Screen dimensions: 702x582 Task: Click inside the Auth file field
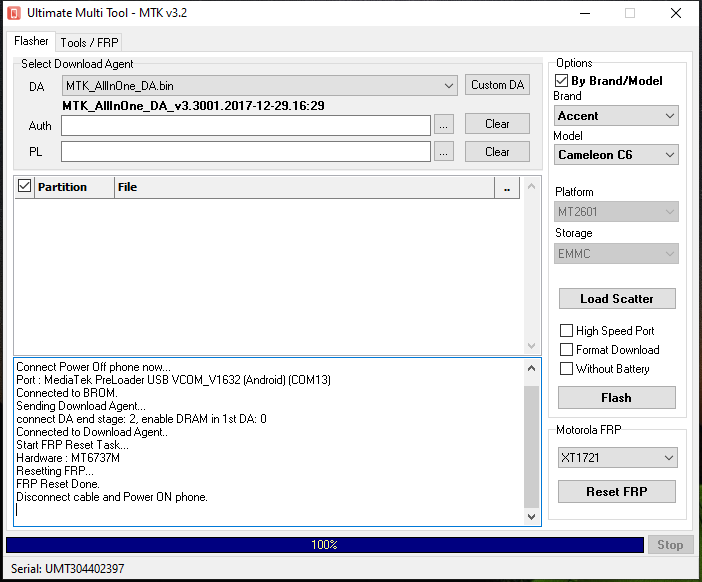click(x=246, y=125)
